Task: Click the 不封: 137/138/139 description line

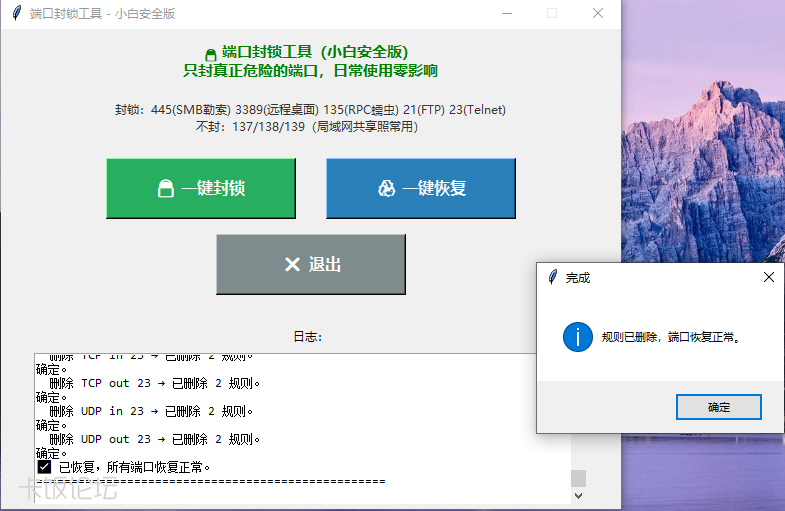Action: tap(307, 127)
